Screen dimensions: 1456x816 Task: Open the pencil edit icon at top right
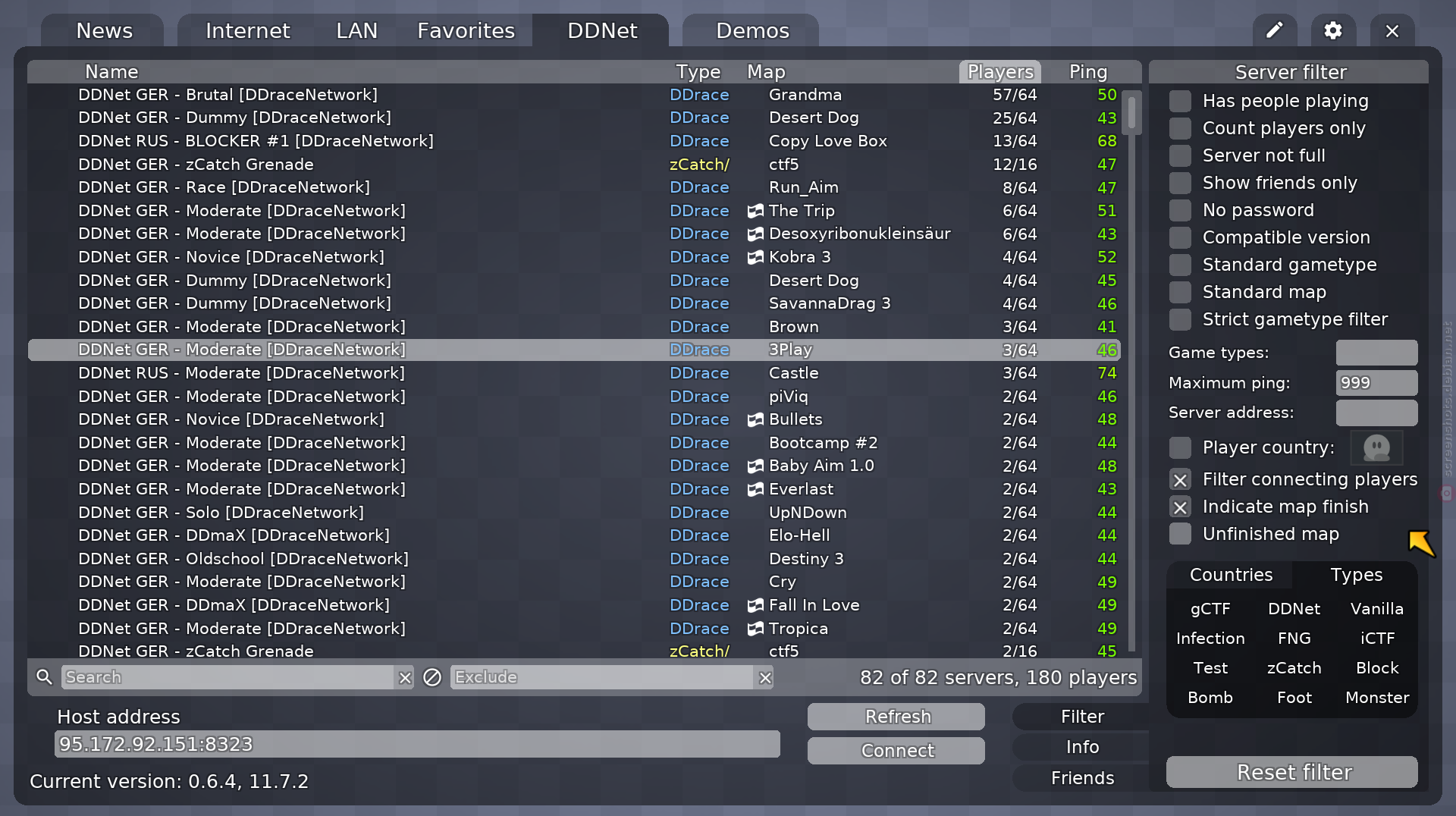coord(1275,30)
